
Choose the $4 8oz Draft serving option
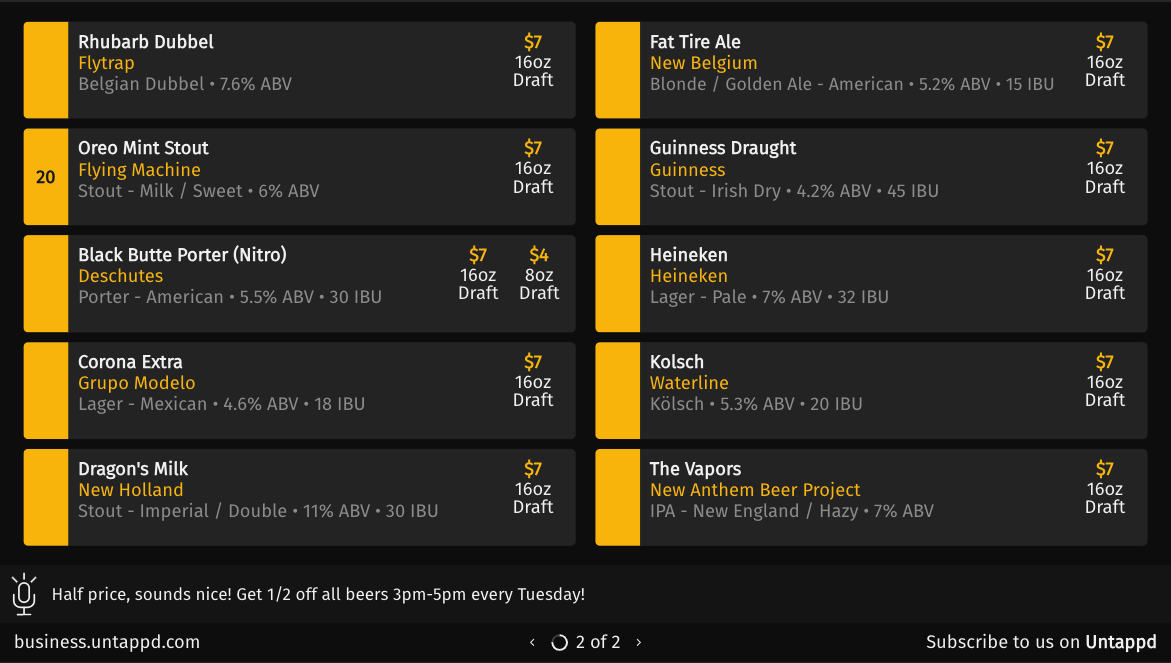click(x=539, y=273)
